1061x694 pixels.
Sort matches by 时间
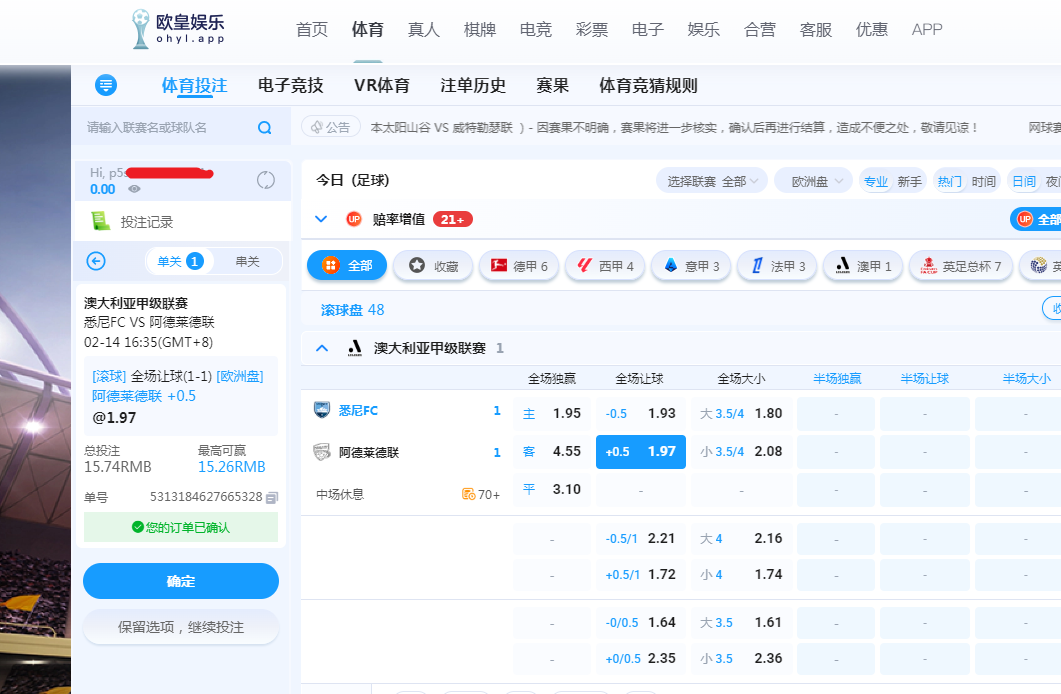point(984,181)
